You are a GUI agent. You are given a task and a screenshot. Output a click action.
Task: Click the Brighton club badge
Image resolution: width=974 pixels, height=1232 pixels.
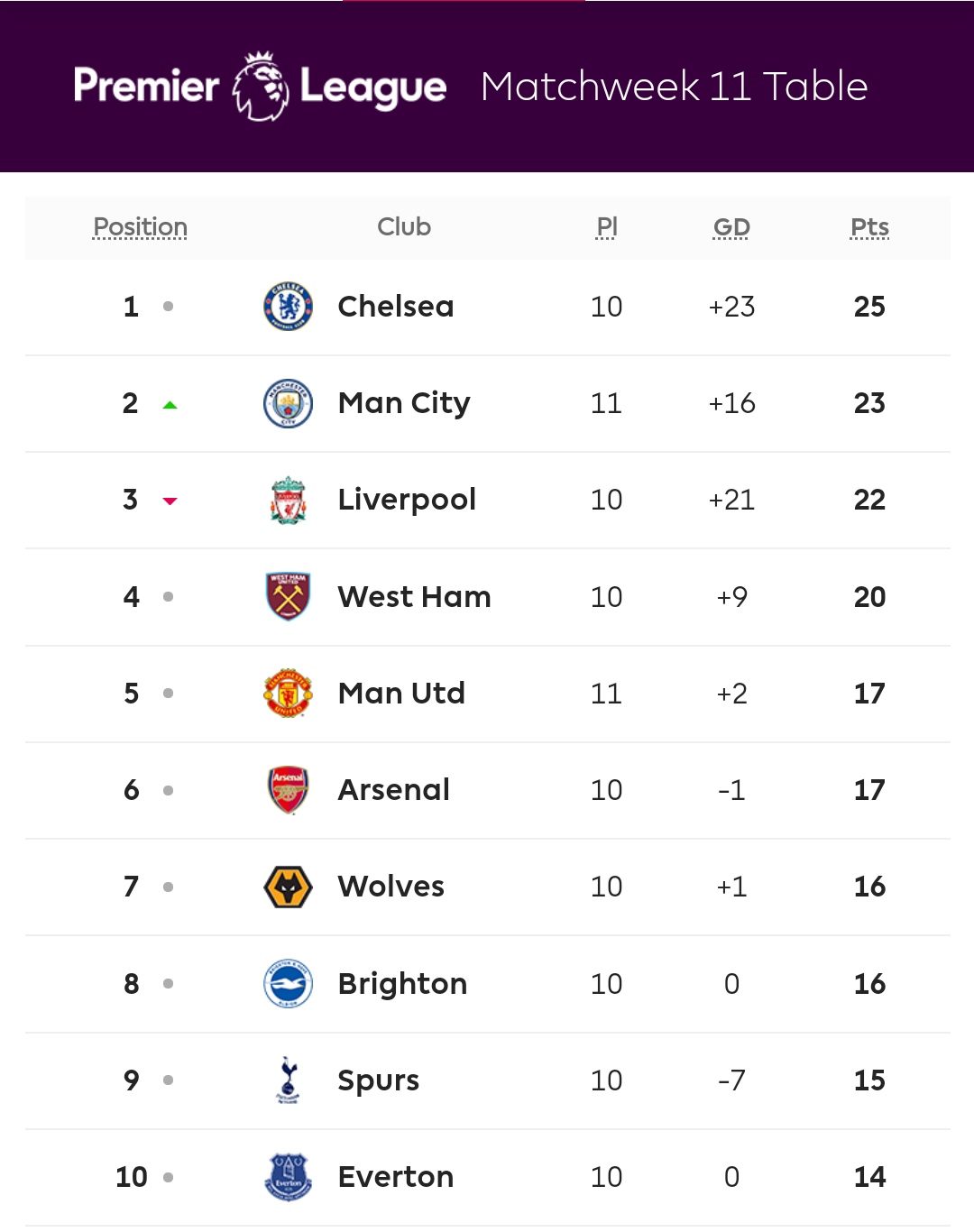click(x=288, y=984)
